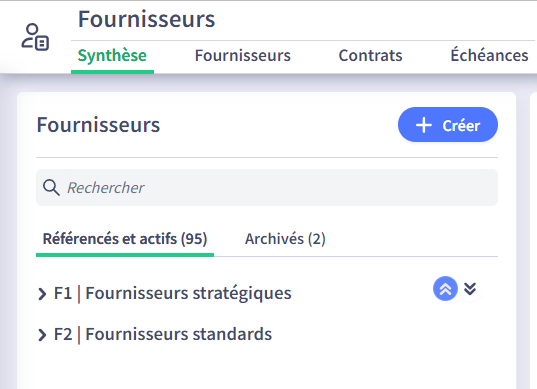537x389 pixels.
Task: Click the plus icon in Créer button
Action: [x=424, y=125]
